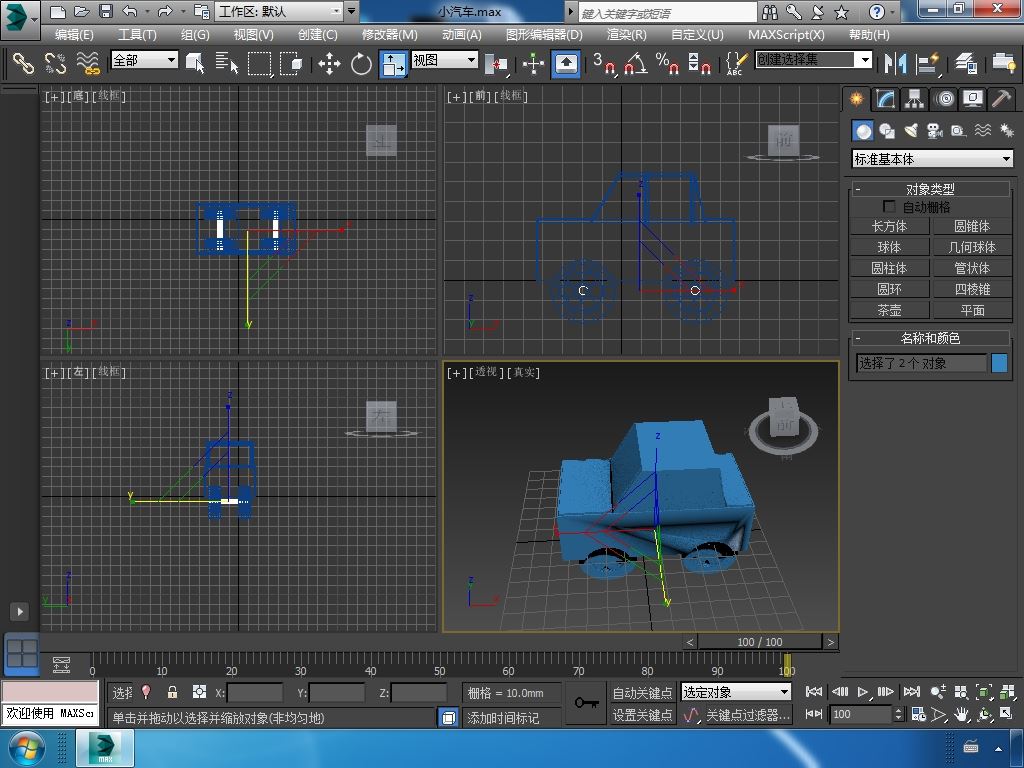Toggle the selection lock padlock
Screen dimensions: 1024x768
point(172,692)
